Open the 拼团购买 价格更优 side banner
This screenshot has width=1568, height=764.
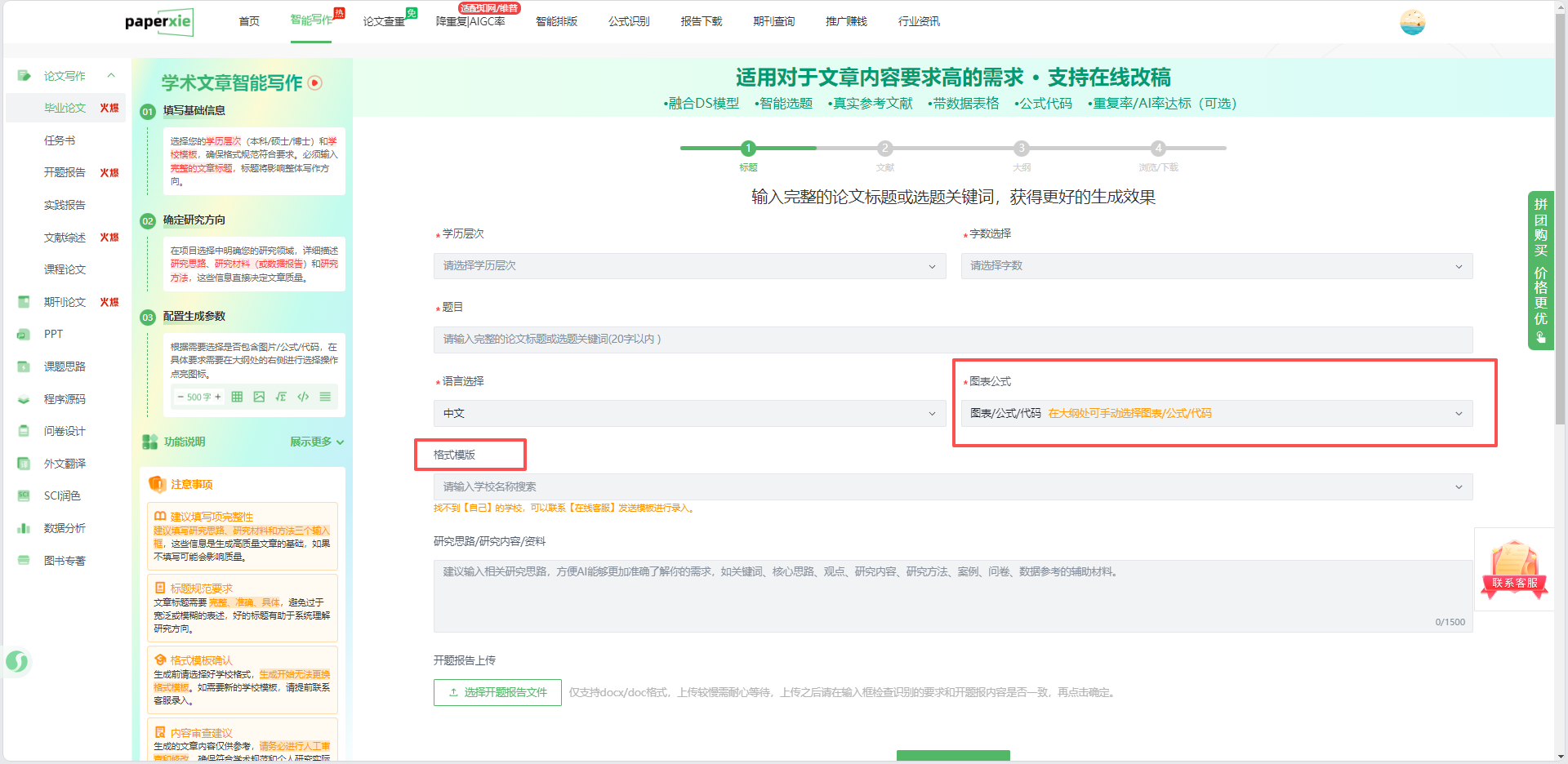[1540, 269]
